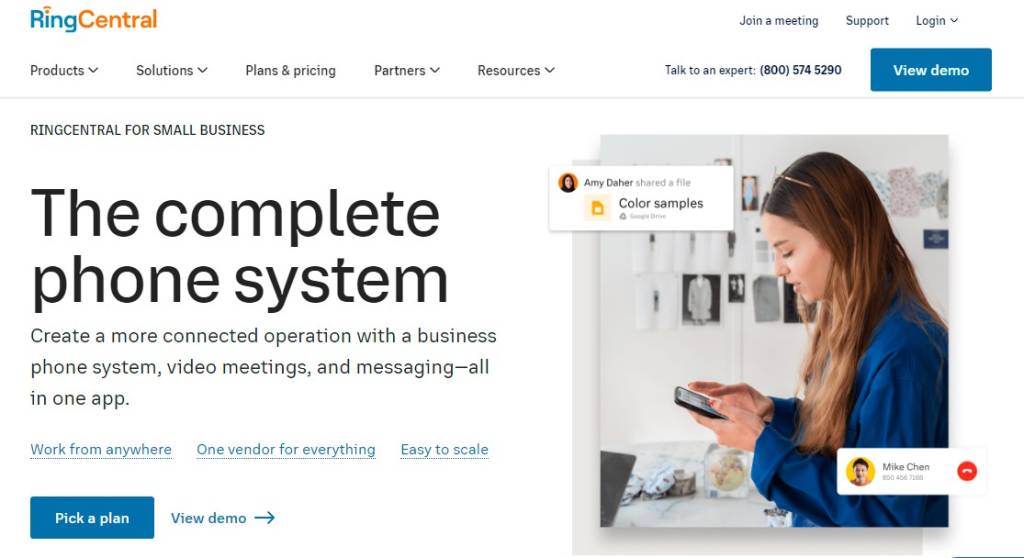Click the yellow Google Drive file icon
Viewport: 1024px width, 558px height.
597,208
